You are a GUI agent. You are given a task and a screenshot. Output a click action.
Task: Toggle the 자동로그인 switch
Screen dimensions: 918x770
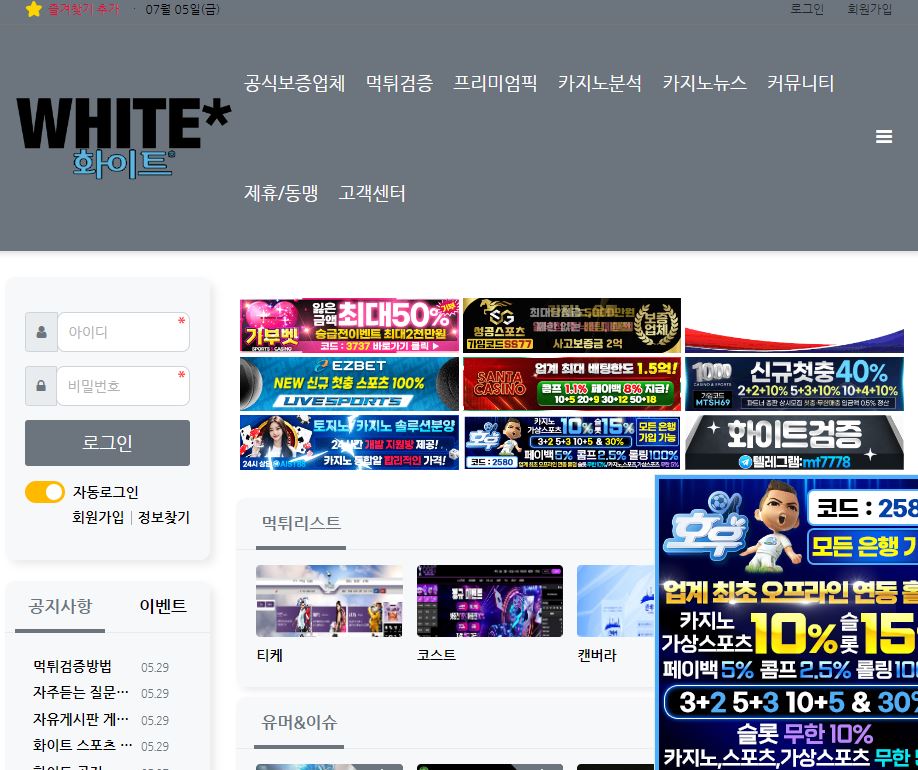tap(45, 492)
